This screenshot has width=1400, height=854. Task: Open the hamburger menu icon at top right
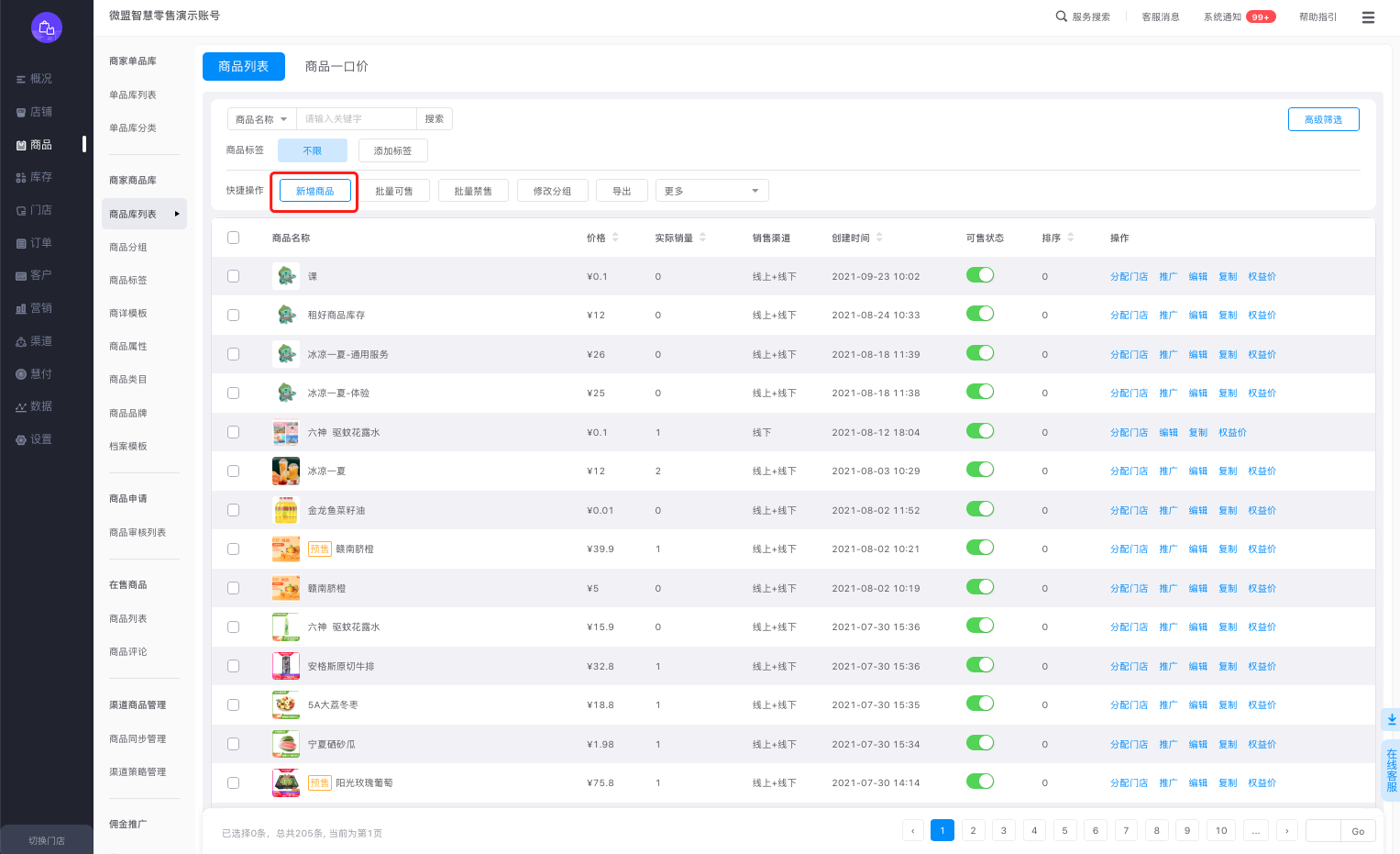click(1368, 17)
